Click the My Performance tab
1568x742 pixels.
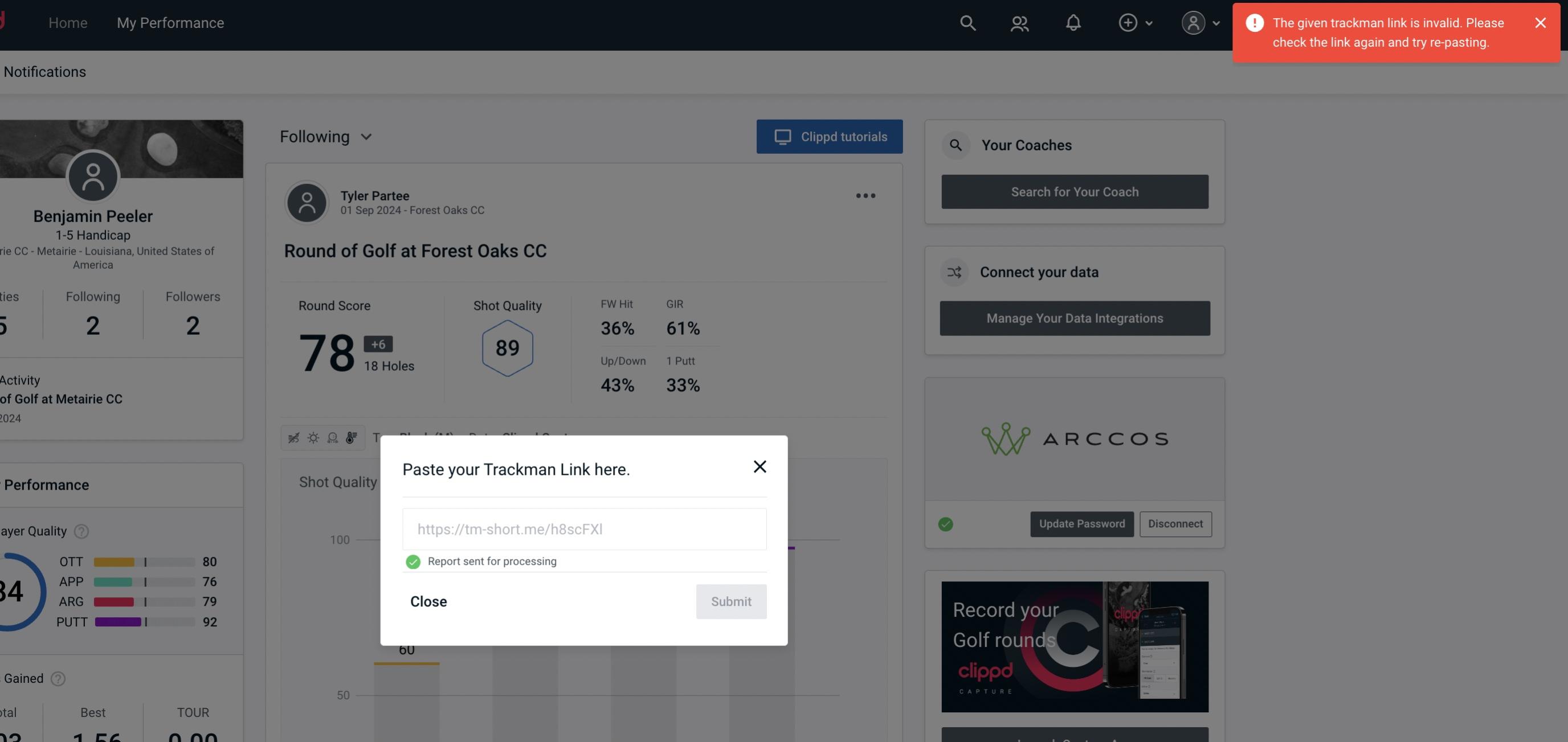[x=170, y=21]
